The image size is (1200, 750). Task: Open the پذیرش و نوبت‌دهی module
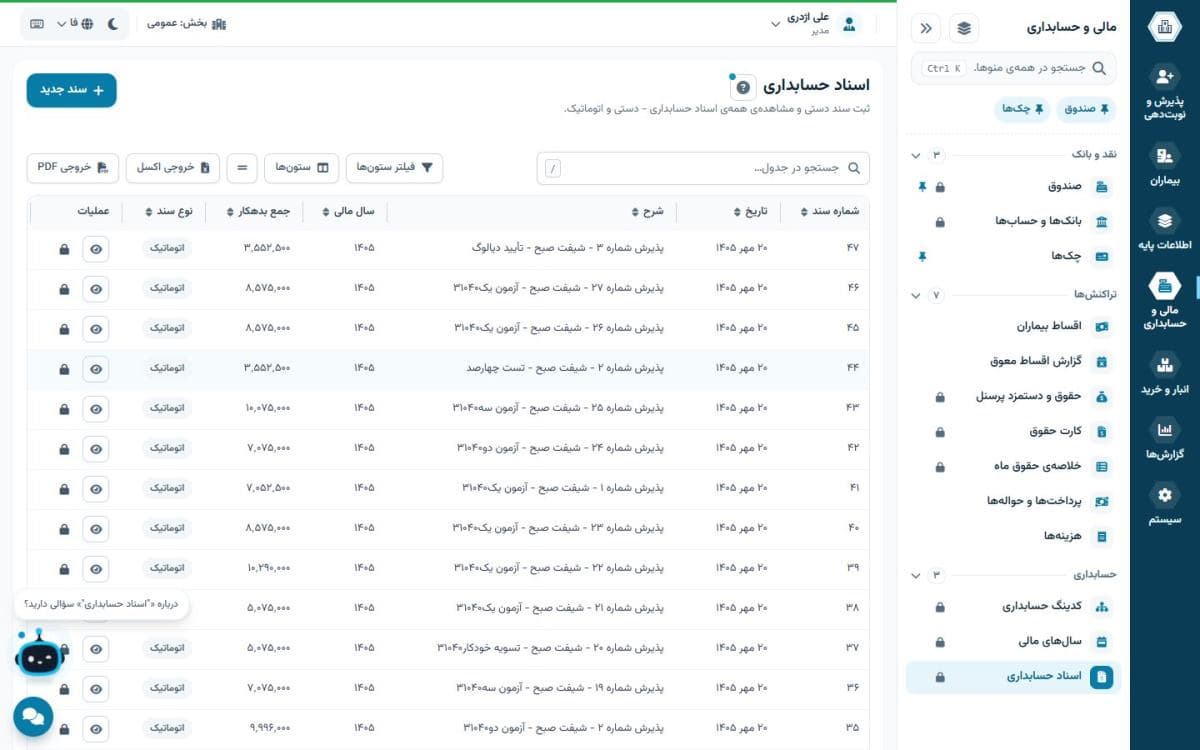[x=1164, y=93]
